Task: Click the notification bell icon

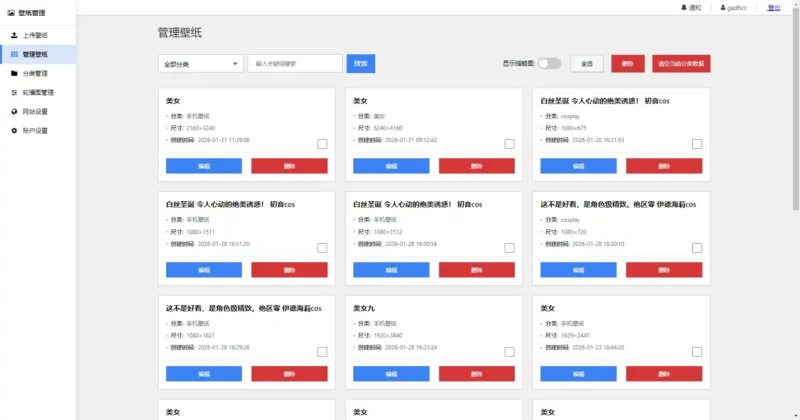Action: click(x=684, y=7)
